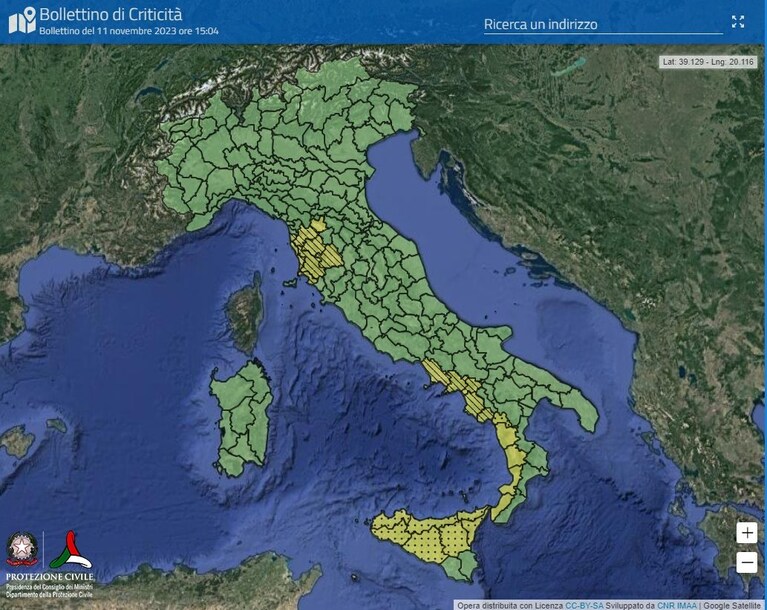Click the Protezione Civile caption text
767x610 pixels.
[x=50, y=577]
